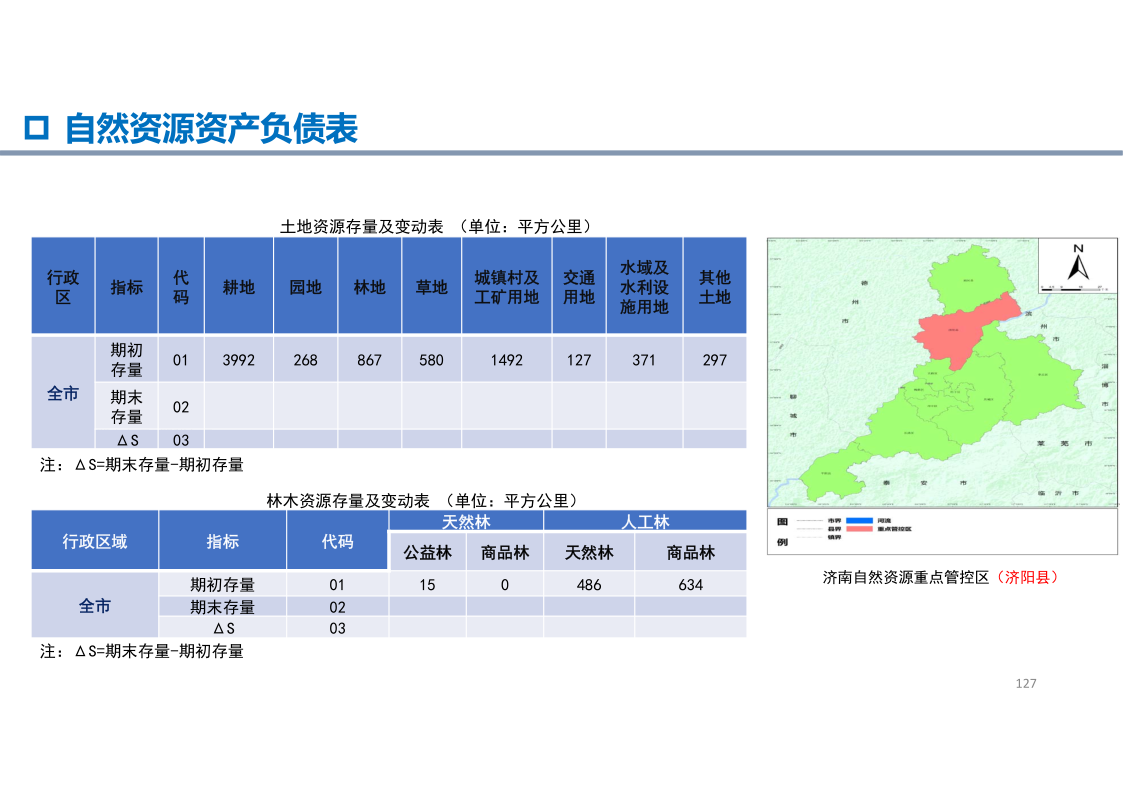Screen dimensions: 1123x794
Task: Click the forest table value 634
Action: click(x=691, y=585)
